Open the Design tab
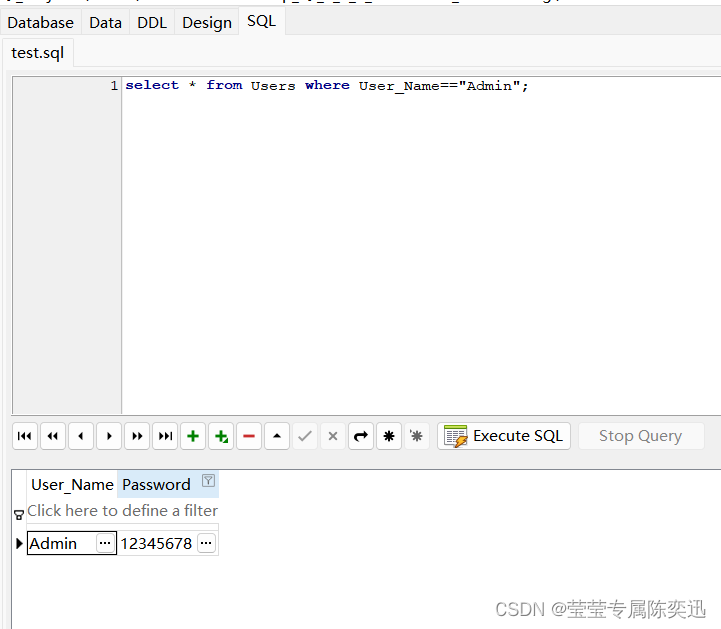This screenshot has width=721, height=629. click(207, 23)
